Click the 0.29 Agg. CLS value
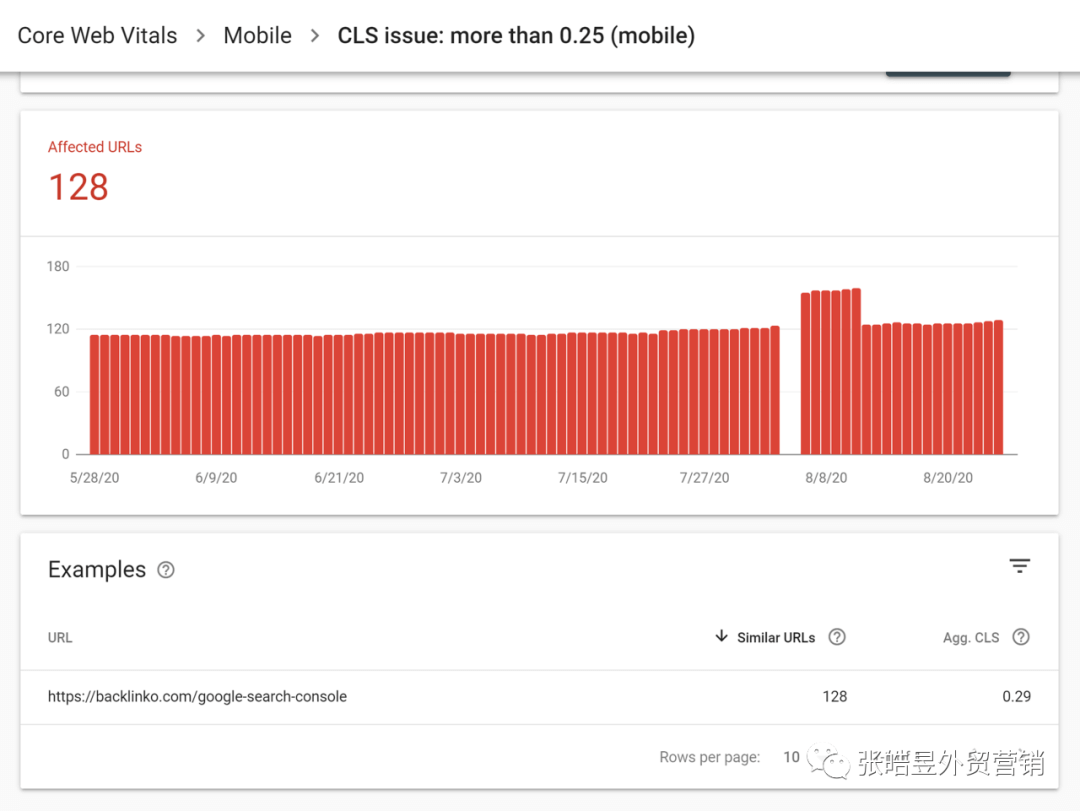The height and width of the screenshot is (811, 1080). click(x=1016, y=697)
